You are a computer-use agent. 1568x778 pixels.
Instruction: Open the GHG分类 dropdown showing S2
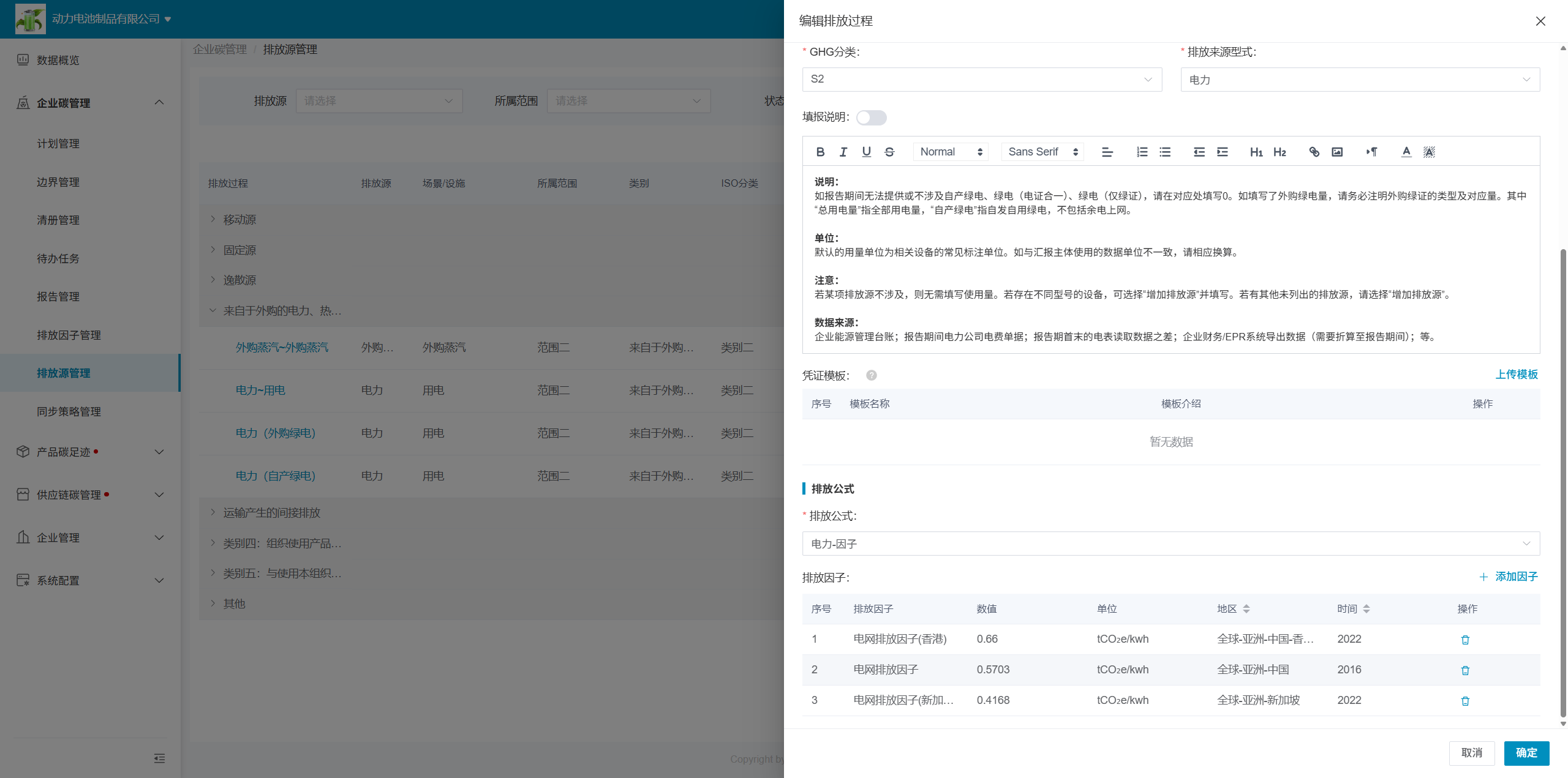tap(981, 79)
